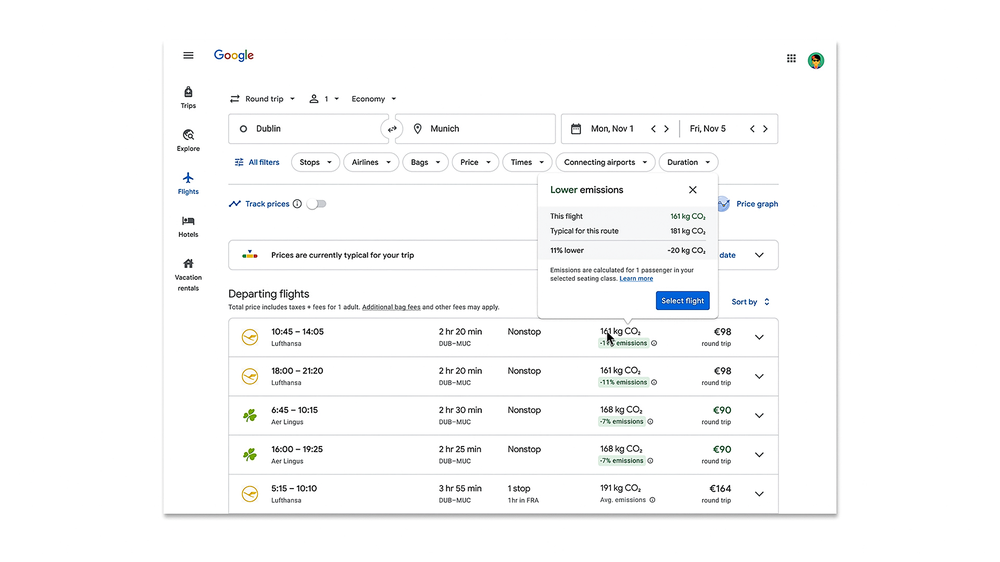Open the Learn more link
This screenshot has width=1000, height=562.
click(636, 279)
